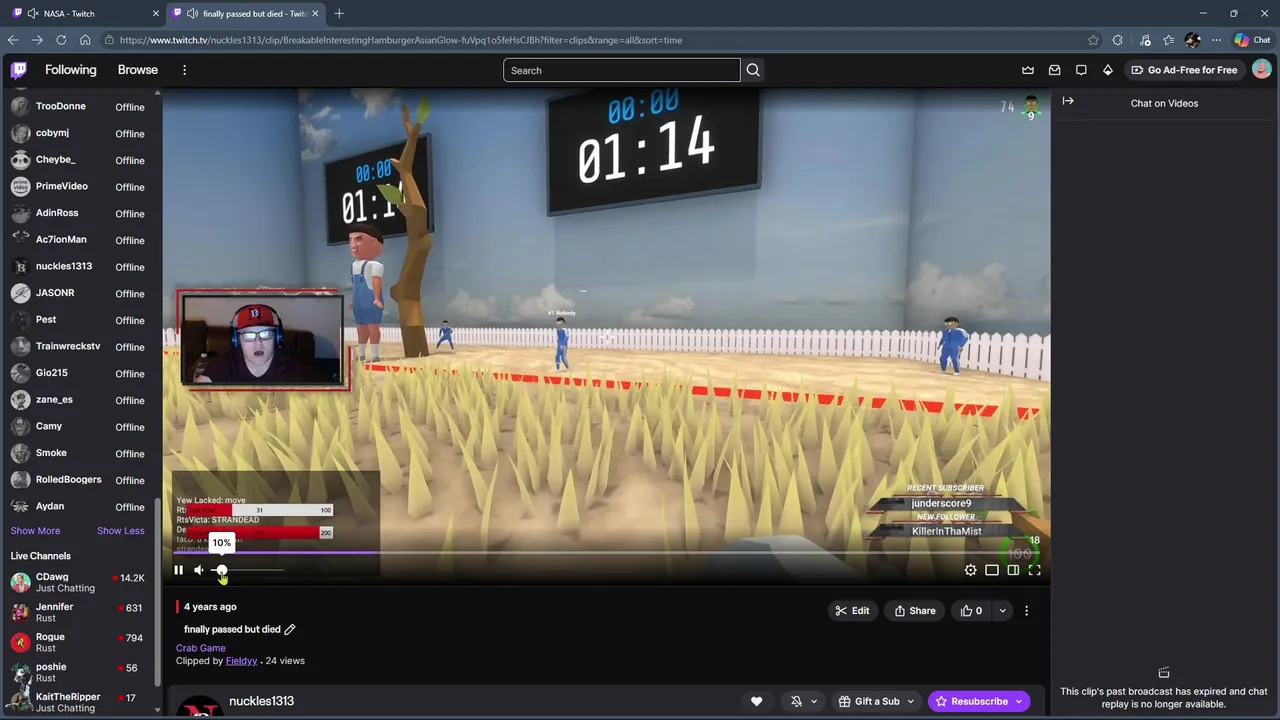The image size is (1280, 720).
Task: Open user profile avatar menu
Action: pos(1262,70)
